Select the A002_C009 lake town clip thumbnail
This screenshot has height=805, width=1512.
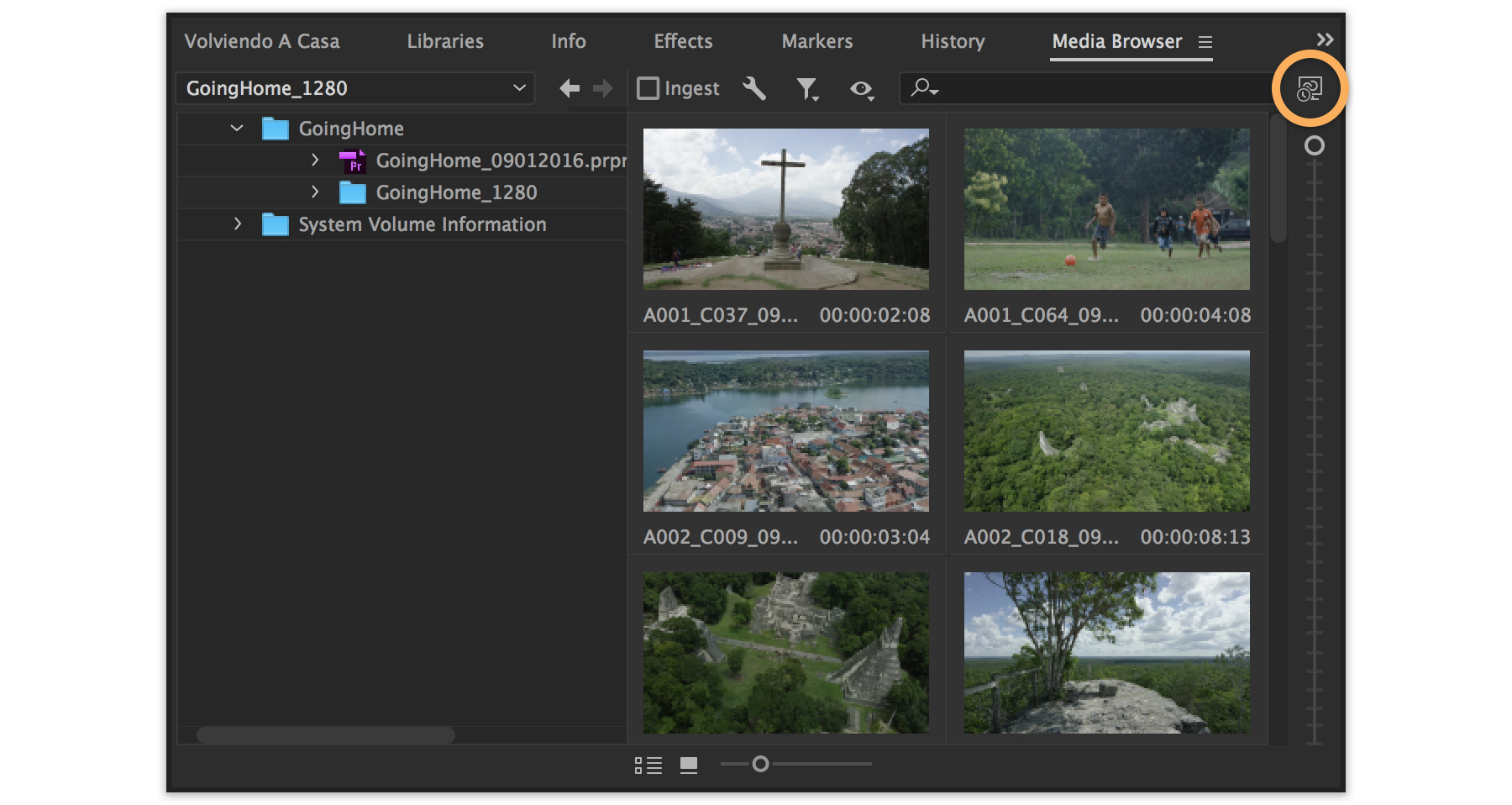[786, 431]
